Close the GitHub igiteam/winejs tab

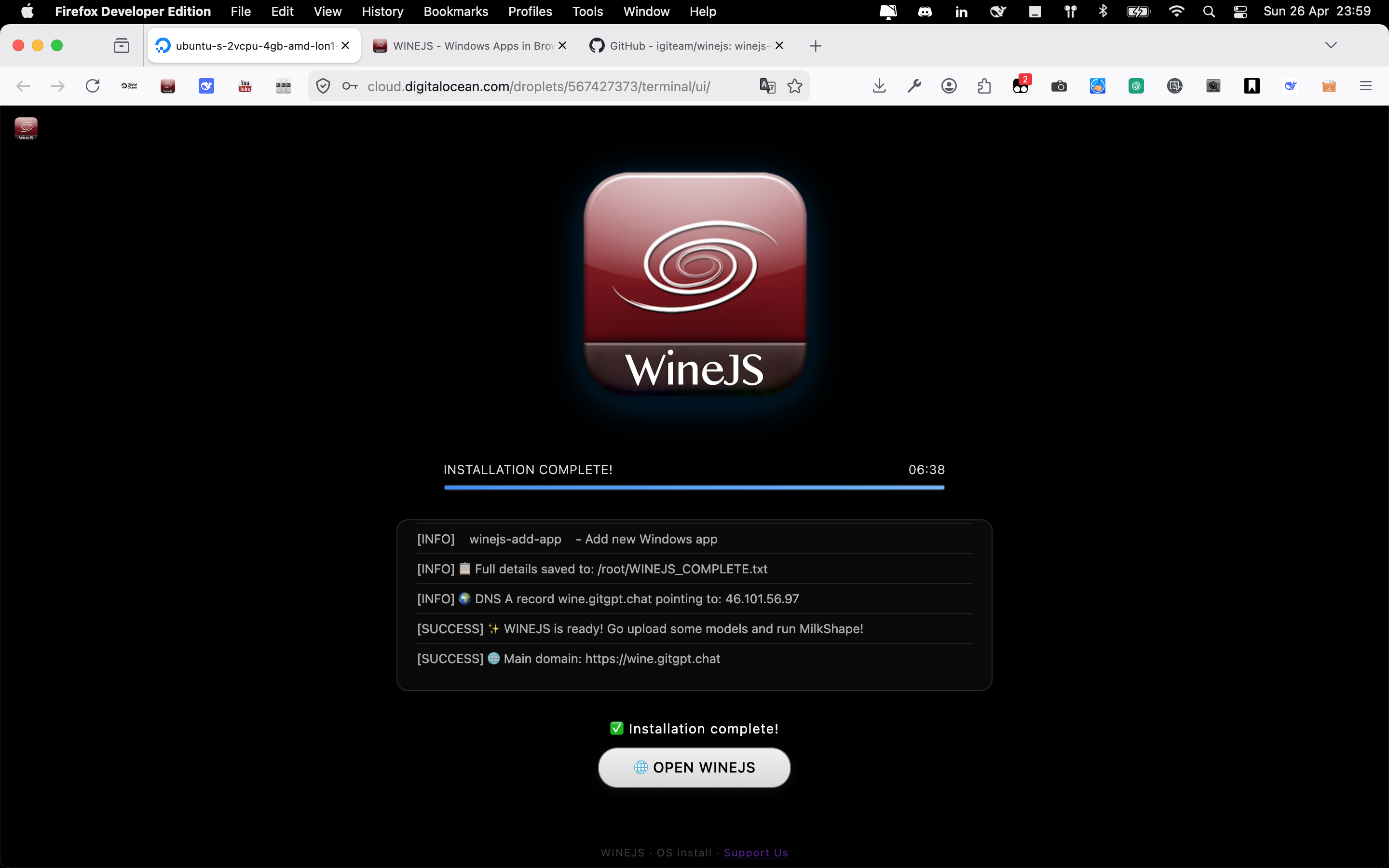[779, 45]
